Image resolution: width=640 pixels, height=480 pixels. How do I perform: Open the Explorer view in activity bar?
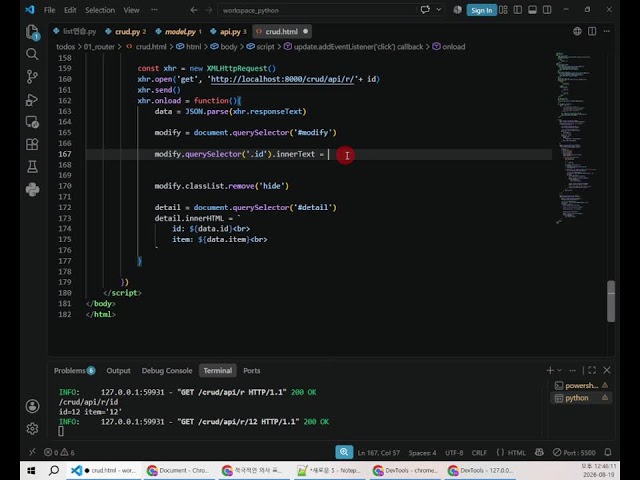(x=32, y=32)
